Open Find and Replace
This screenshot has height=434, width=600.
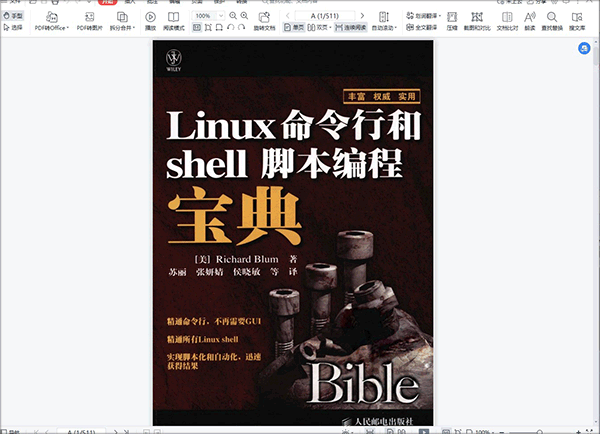(x=552, y=21)
